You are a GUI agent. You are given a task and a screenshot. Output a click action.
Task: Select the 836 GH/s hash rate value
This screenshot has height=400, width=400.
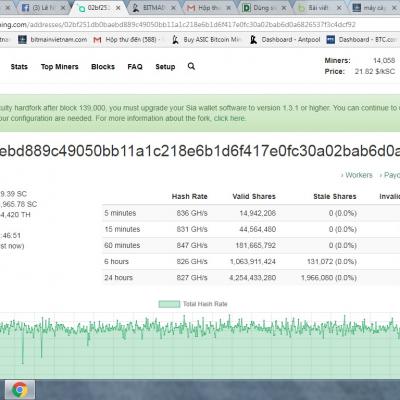click(x=192, y=213)
